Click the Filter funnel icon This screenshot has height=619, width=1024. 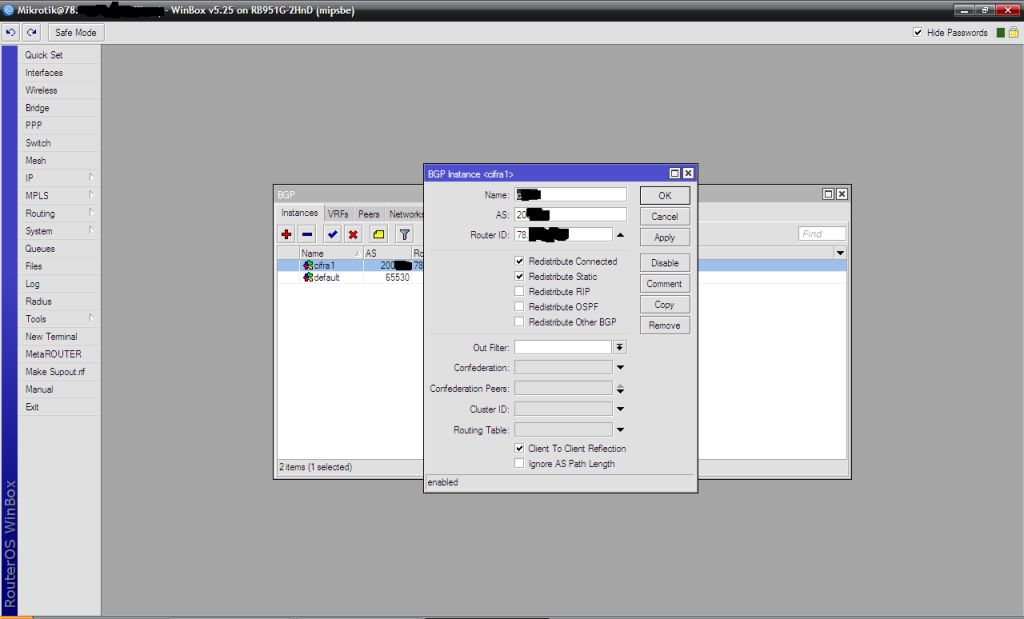(404, 234)
